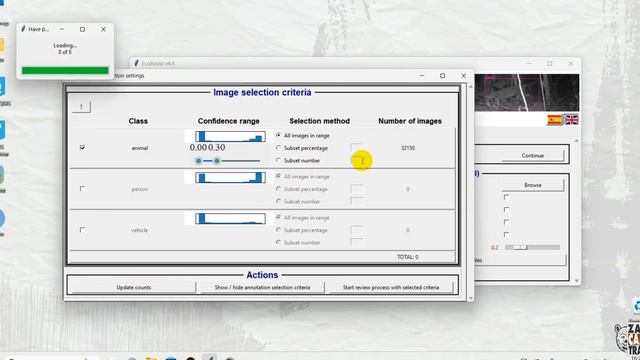Toggle second checkbox below Browse button
This screenshot has width=640, height=360.
coord(506,210)
